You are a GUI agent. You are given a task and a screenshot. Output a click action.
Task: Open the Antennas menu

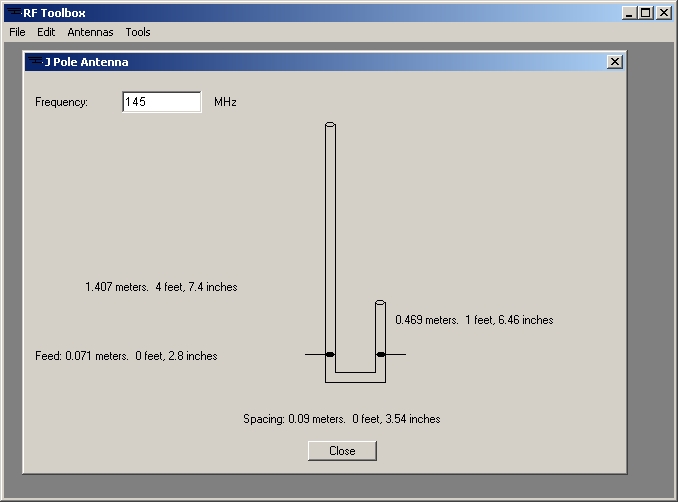pyautogui.click(x=90, y=32)
